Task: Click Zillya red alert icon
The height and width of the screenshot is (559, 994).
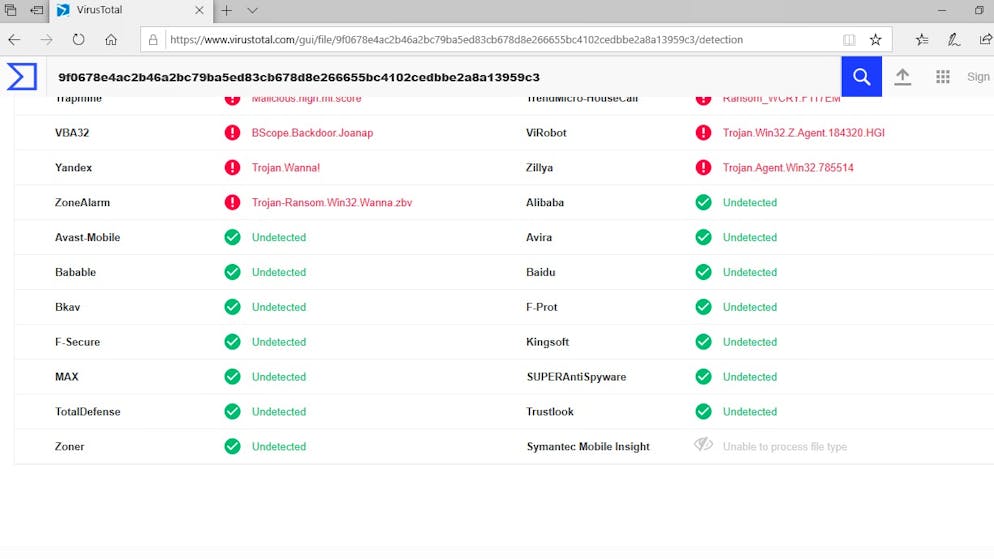Action: pyautogui.click(x=704, y=167)
